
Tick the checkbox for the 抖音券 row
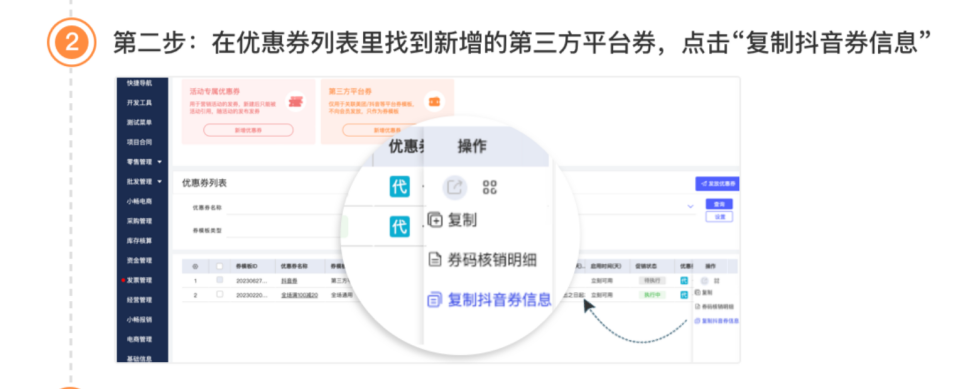pyautogui.click(x=219, y=281)
